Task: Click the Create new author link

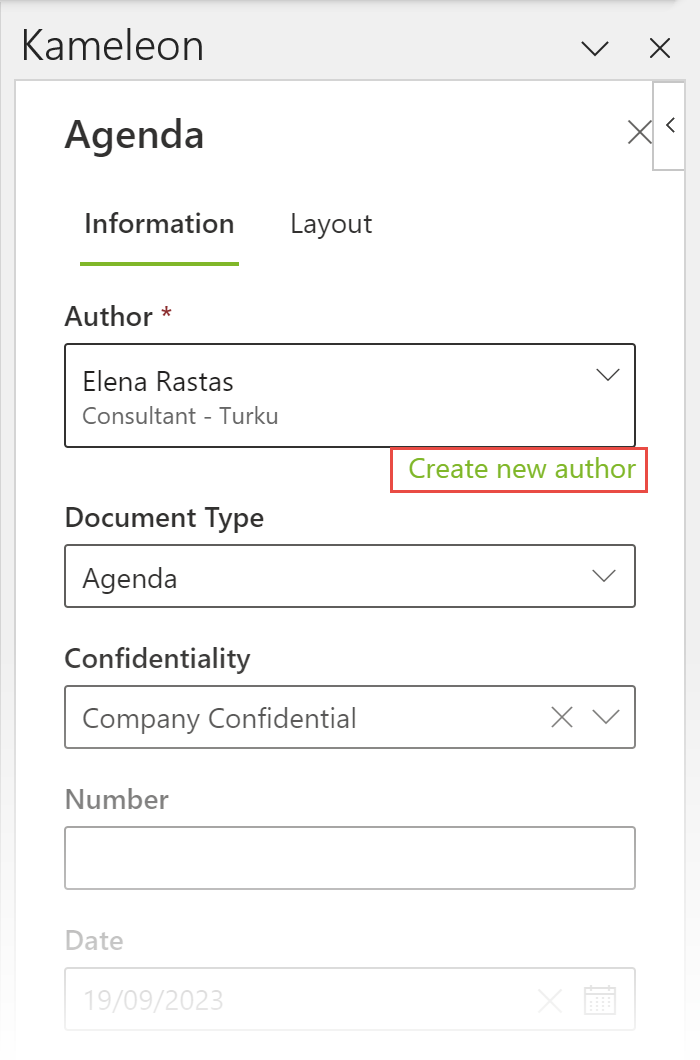Action: [x=522, y=469]
